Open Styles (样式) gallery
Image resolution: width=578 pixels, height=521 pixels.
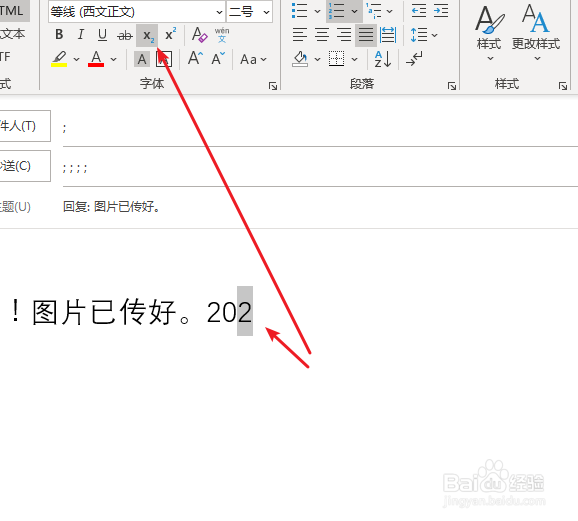tap(489, 33)
